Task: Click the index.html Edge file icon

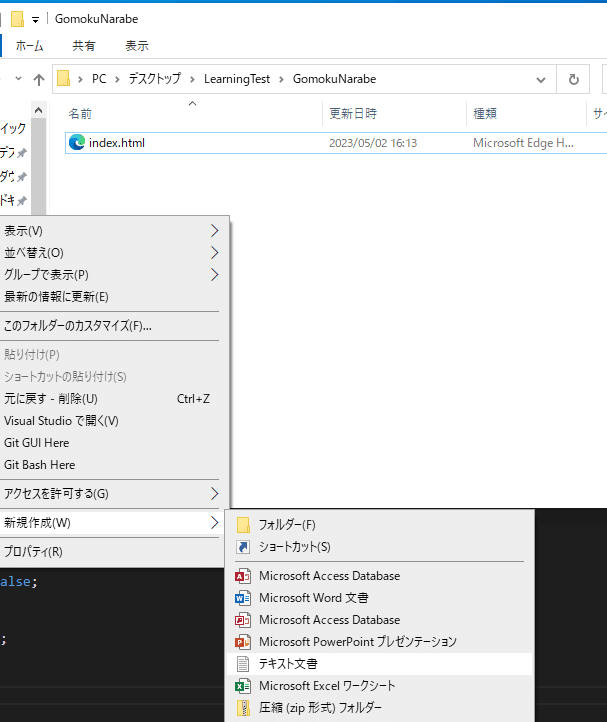Action: click(77, 142)
